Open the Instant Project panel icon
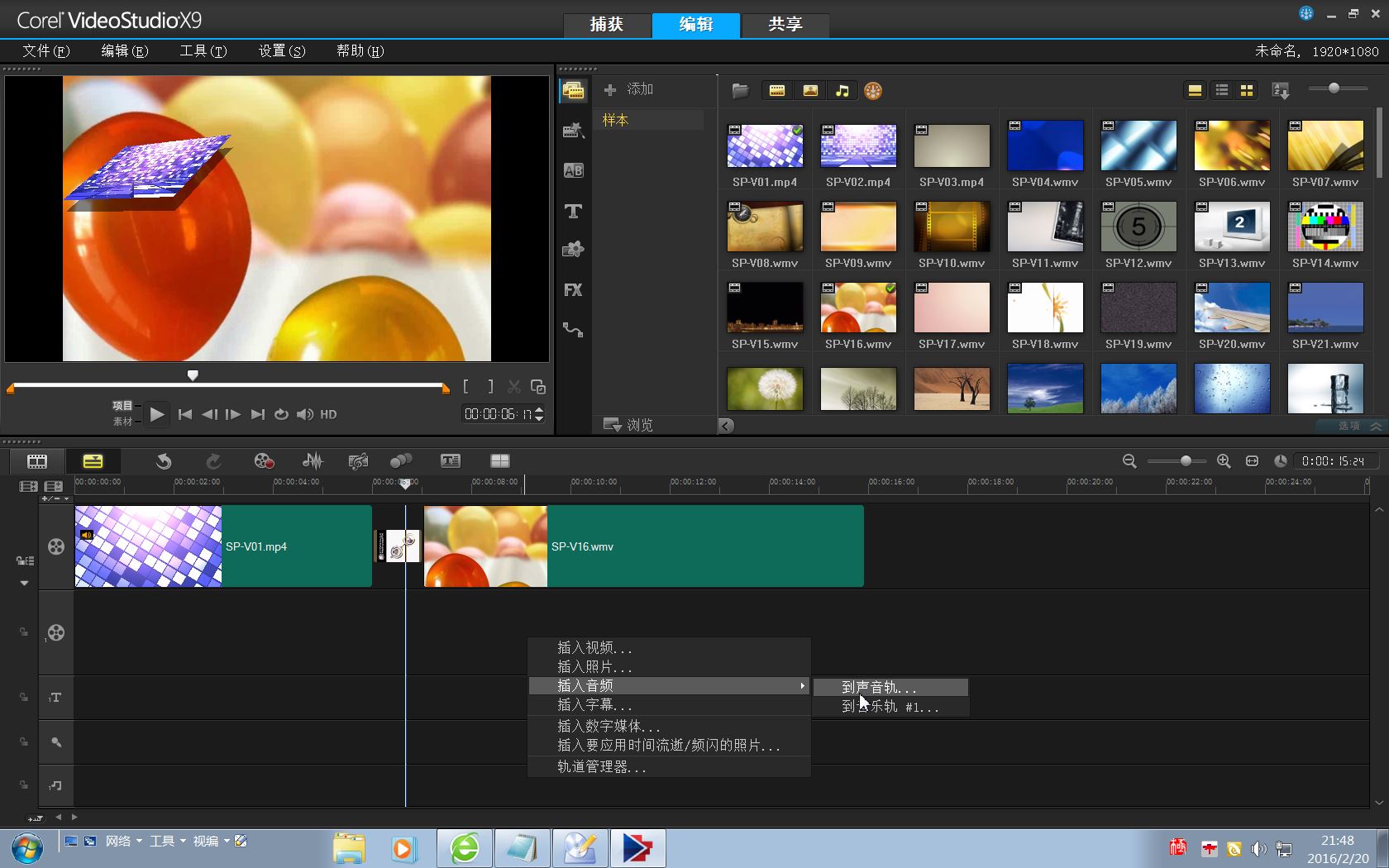This screenshot has height=868, width=1389. (x=573, y=131)
